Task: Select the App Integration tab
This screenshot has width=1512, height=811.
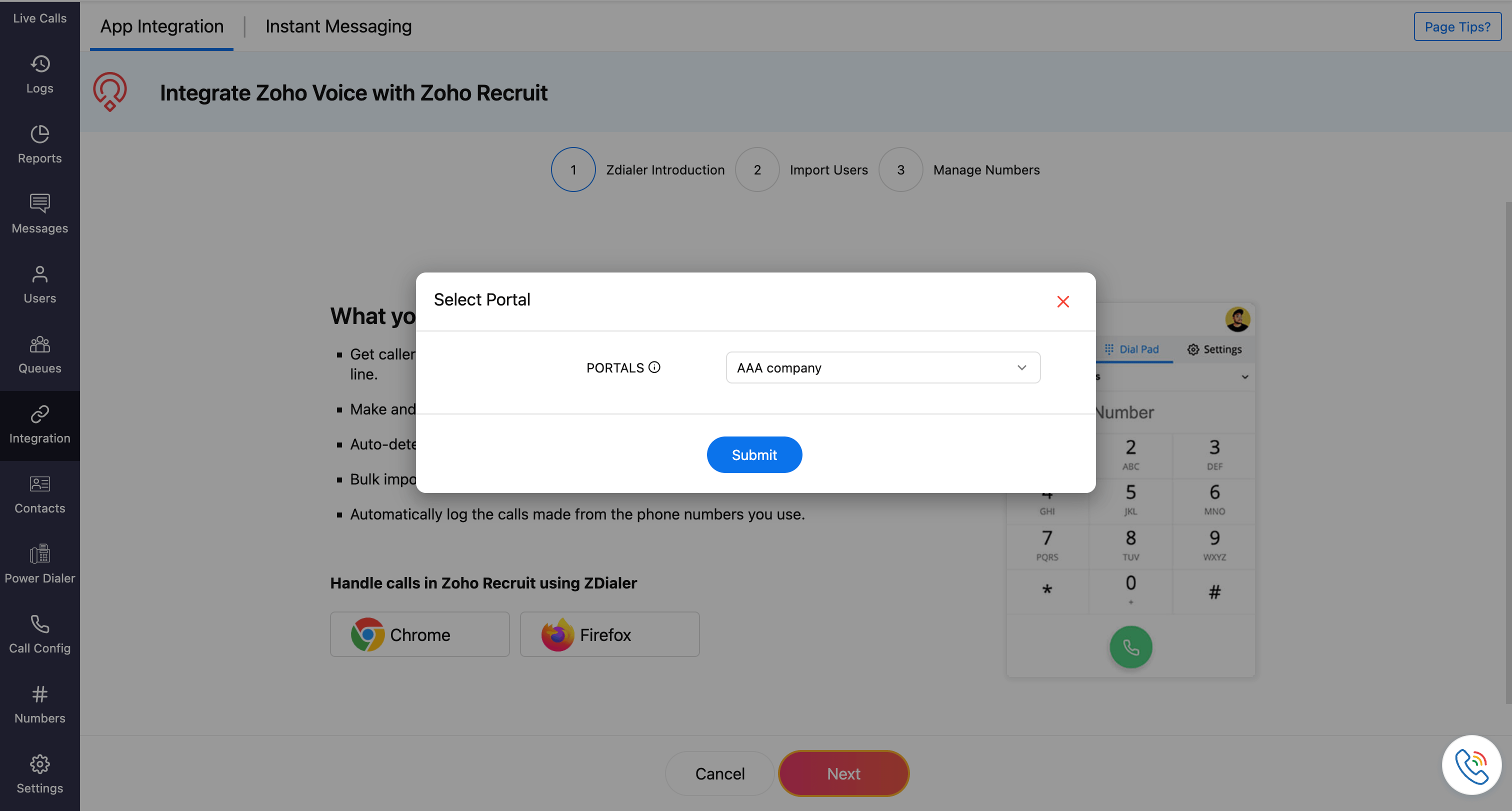Action: [x=161, y=26]
